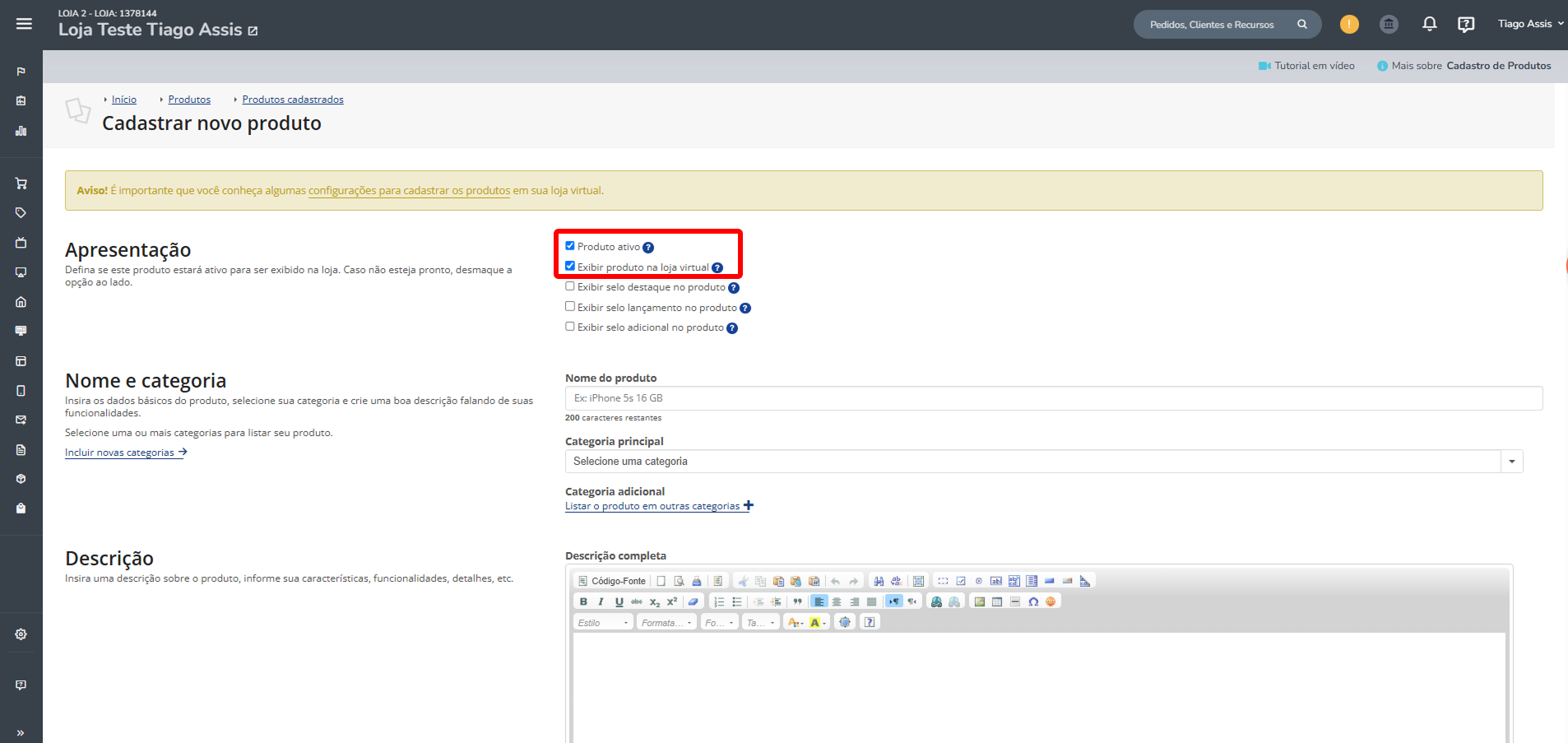This screenshot has width=1568, height=743.
Task: Justify the text alignment
Action: [871, 601]
